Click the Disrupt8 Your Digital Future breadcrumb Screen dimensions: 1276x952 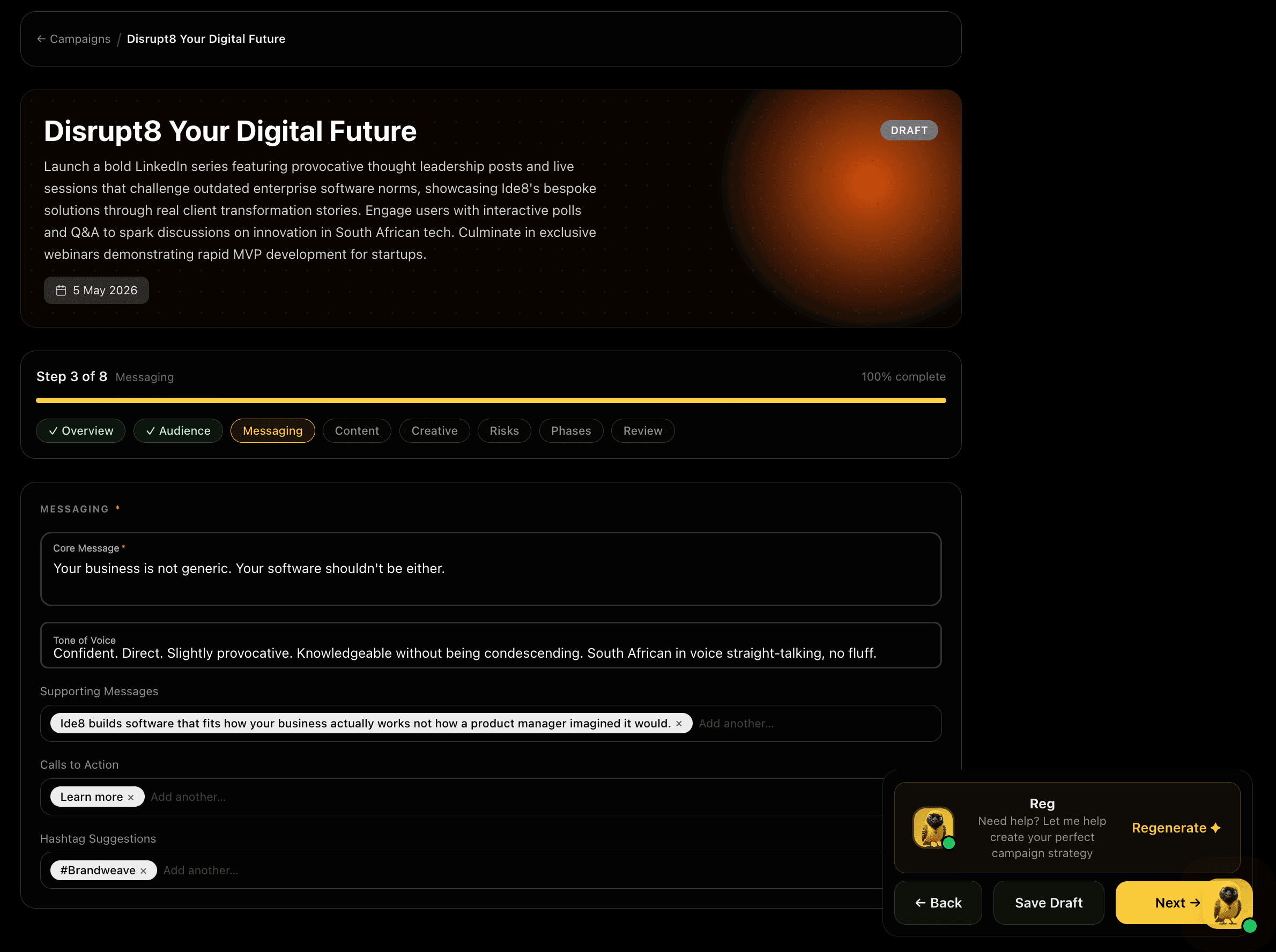coord(206,39)
